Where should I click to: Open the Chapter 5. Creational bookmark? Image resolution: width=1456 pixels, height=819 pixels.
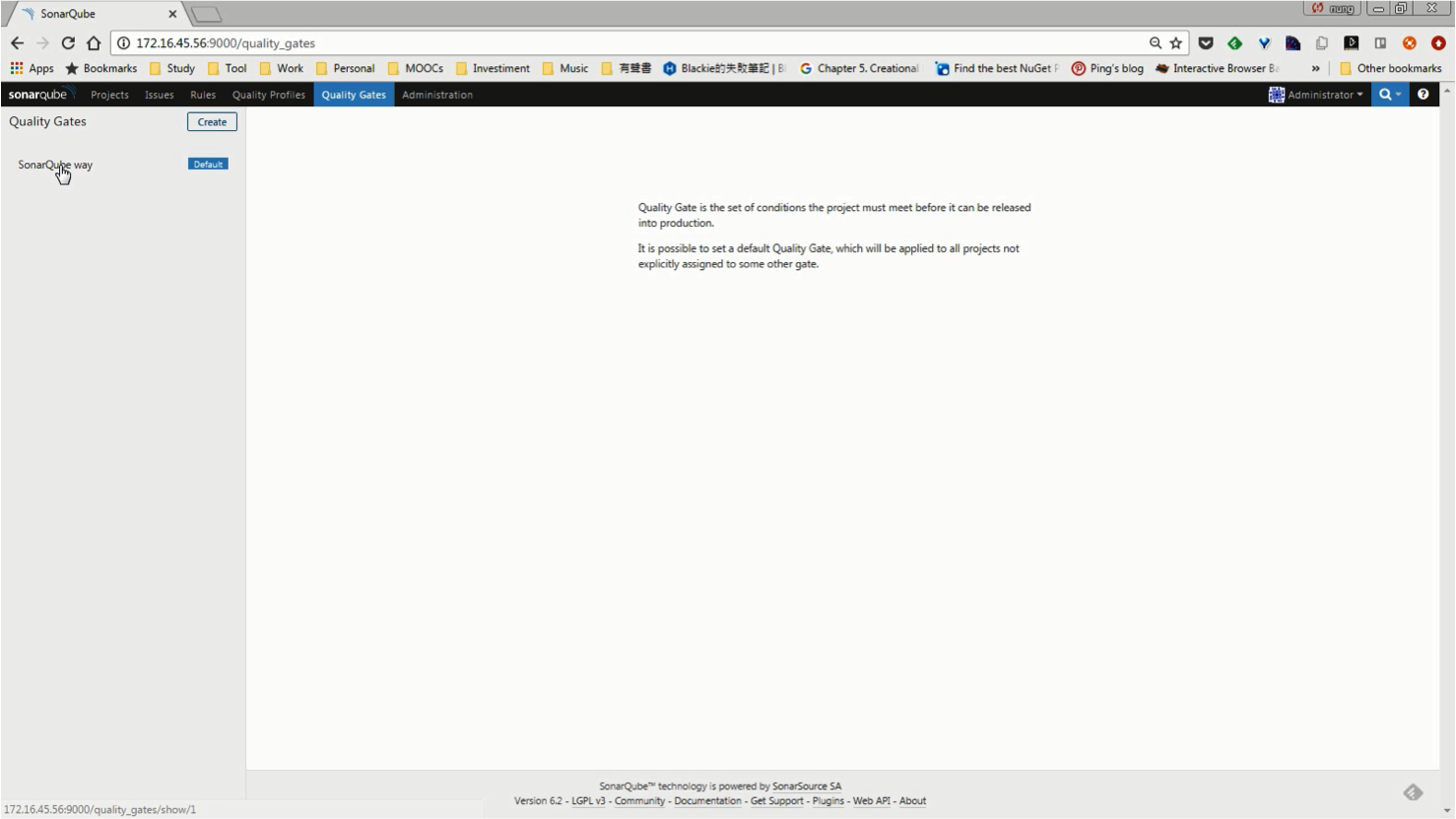pos(859,68)
